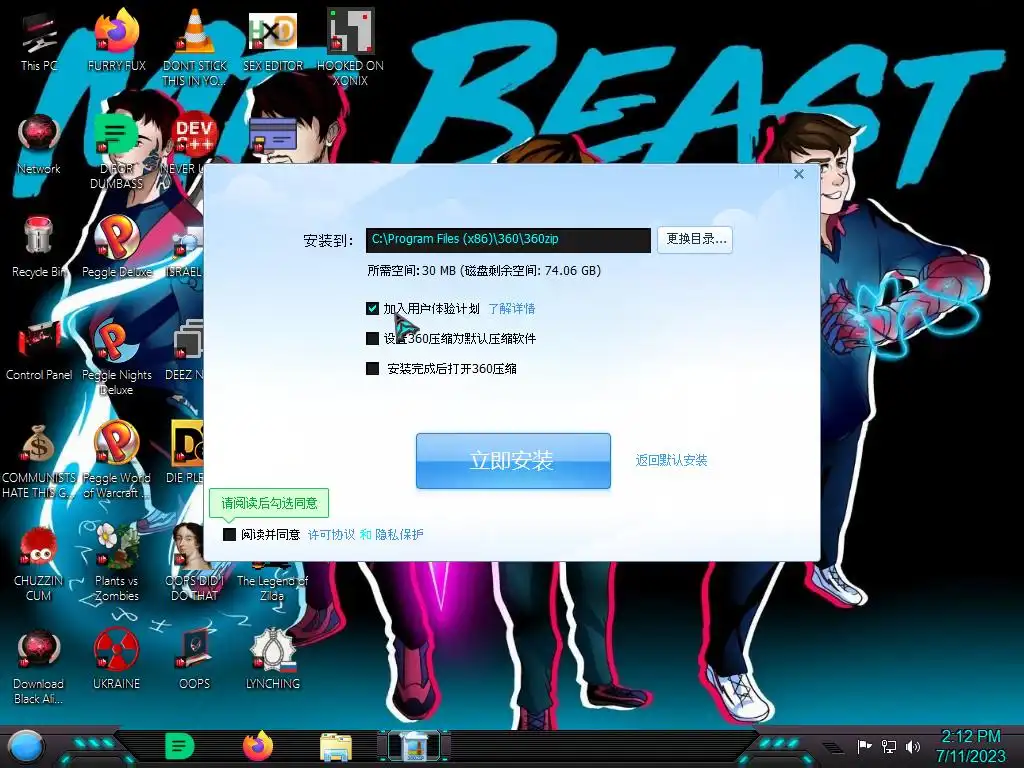
Task: Select the Network desktop icon
Action: 39,145
